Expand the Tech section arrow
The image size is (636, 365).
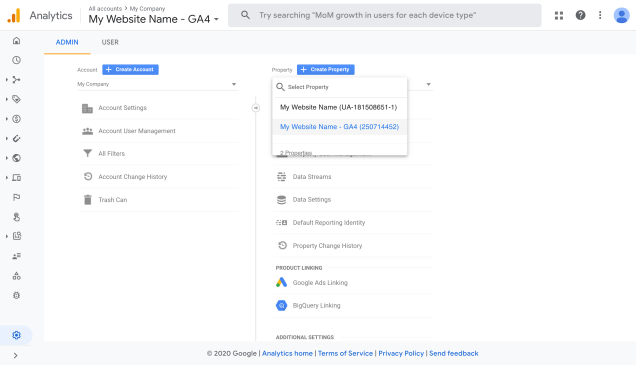(x=6, y=178)
